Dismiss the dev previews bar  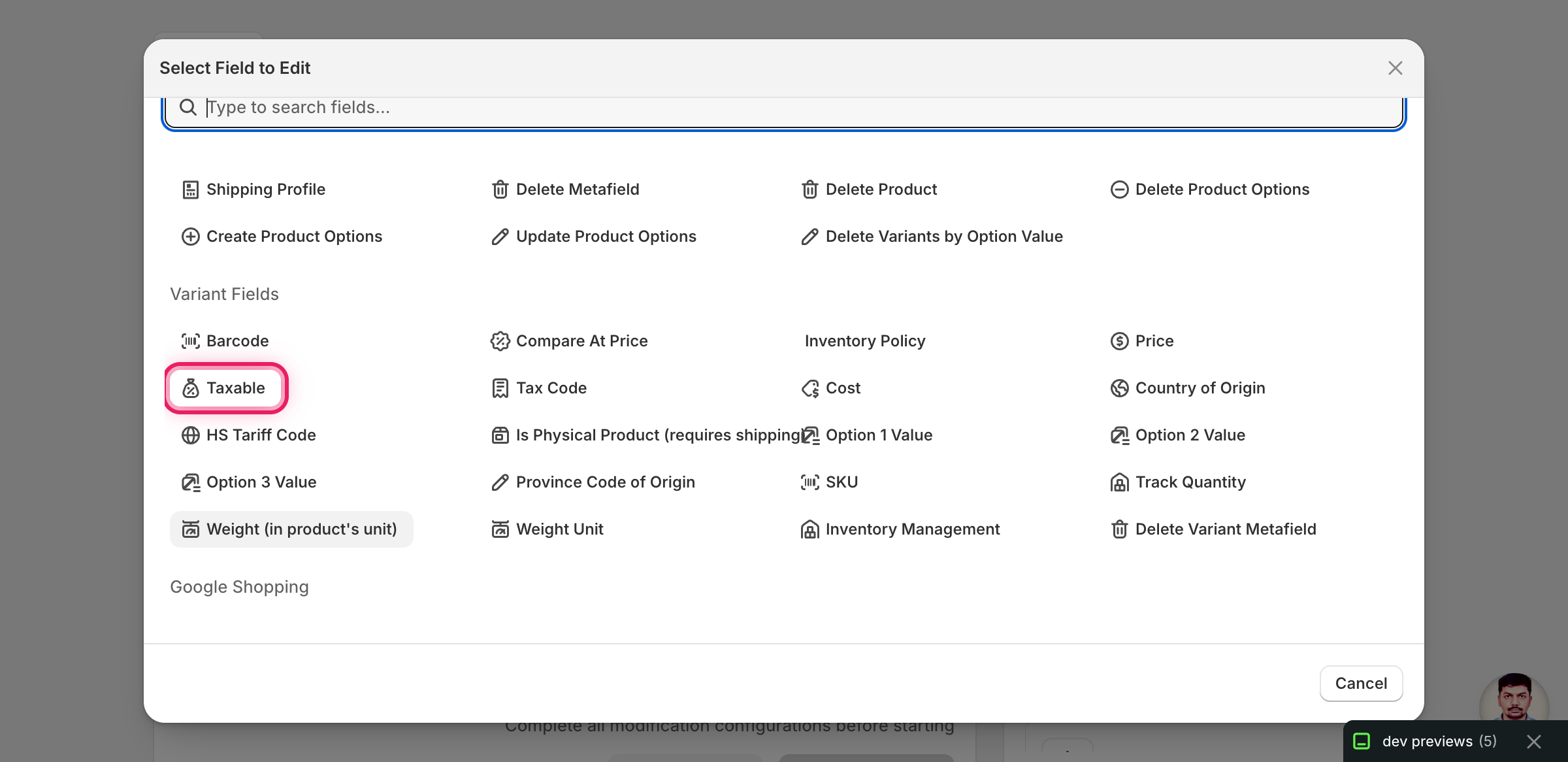tap(1534, 742)
